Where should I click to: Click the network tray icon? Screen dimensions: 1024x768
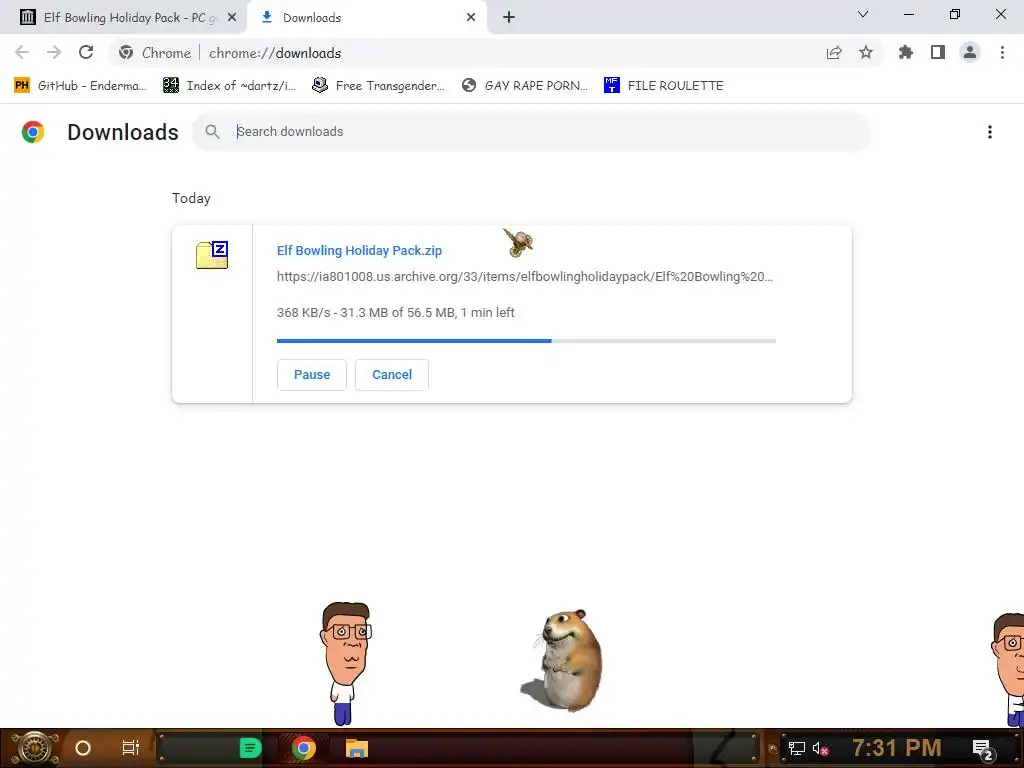coord(796,748)
